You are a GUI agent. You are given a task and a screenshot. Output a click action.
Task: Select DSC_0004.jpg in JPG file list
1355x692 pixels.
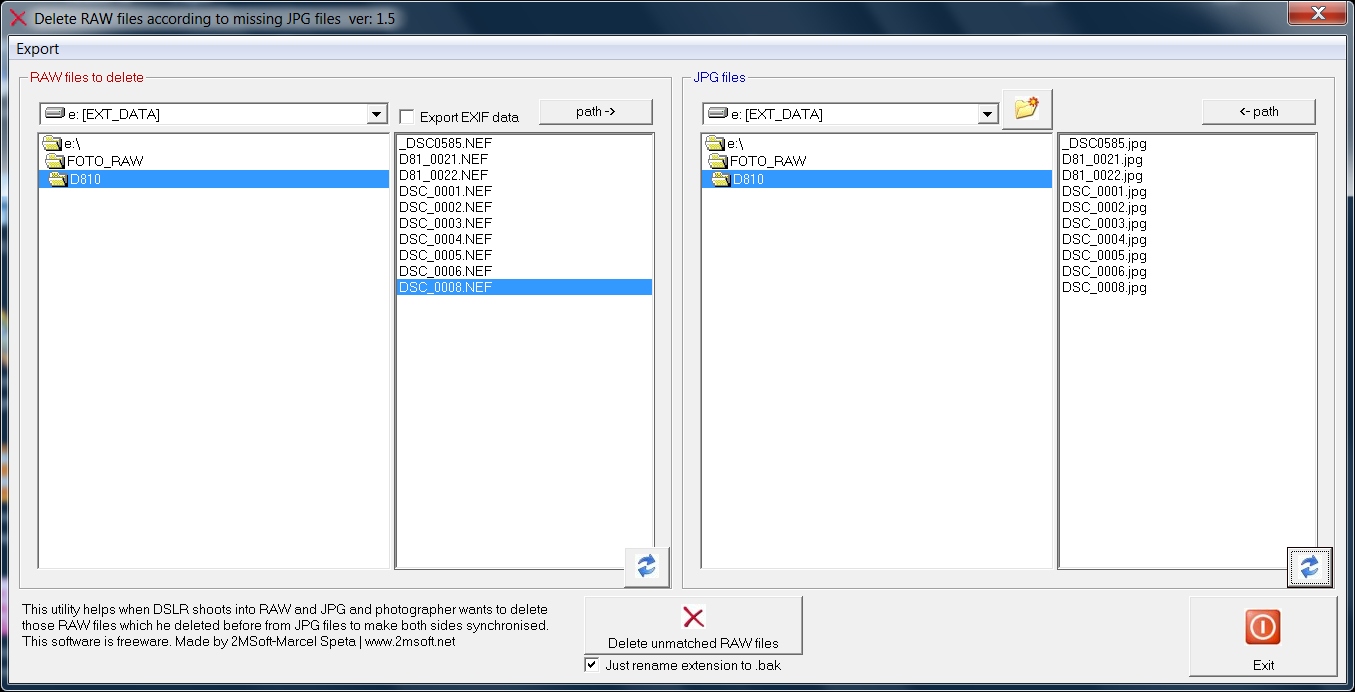1188,239
